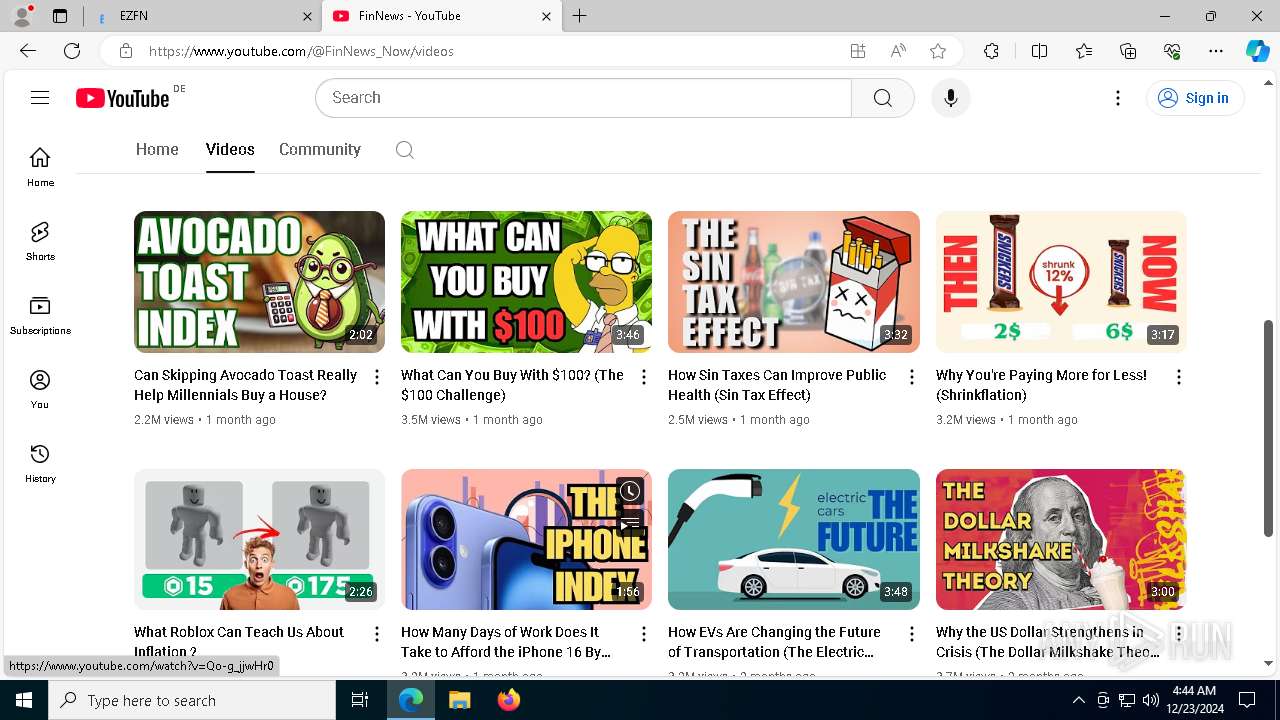Open What Can You Buy With $100 title
The width and height of the screenshot is (1280, 720).
click(x=512, y=385)
